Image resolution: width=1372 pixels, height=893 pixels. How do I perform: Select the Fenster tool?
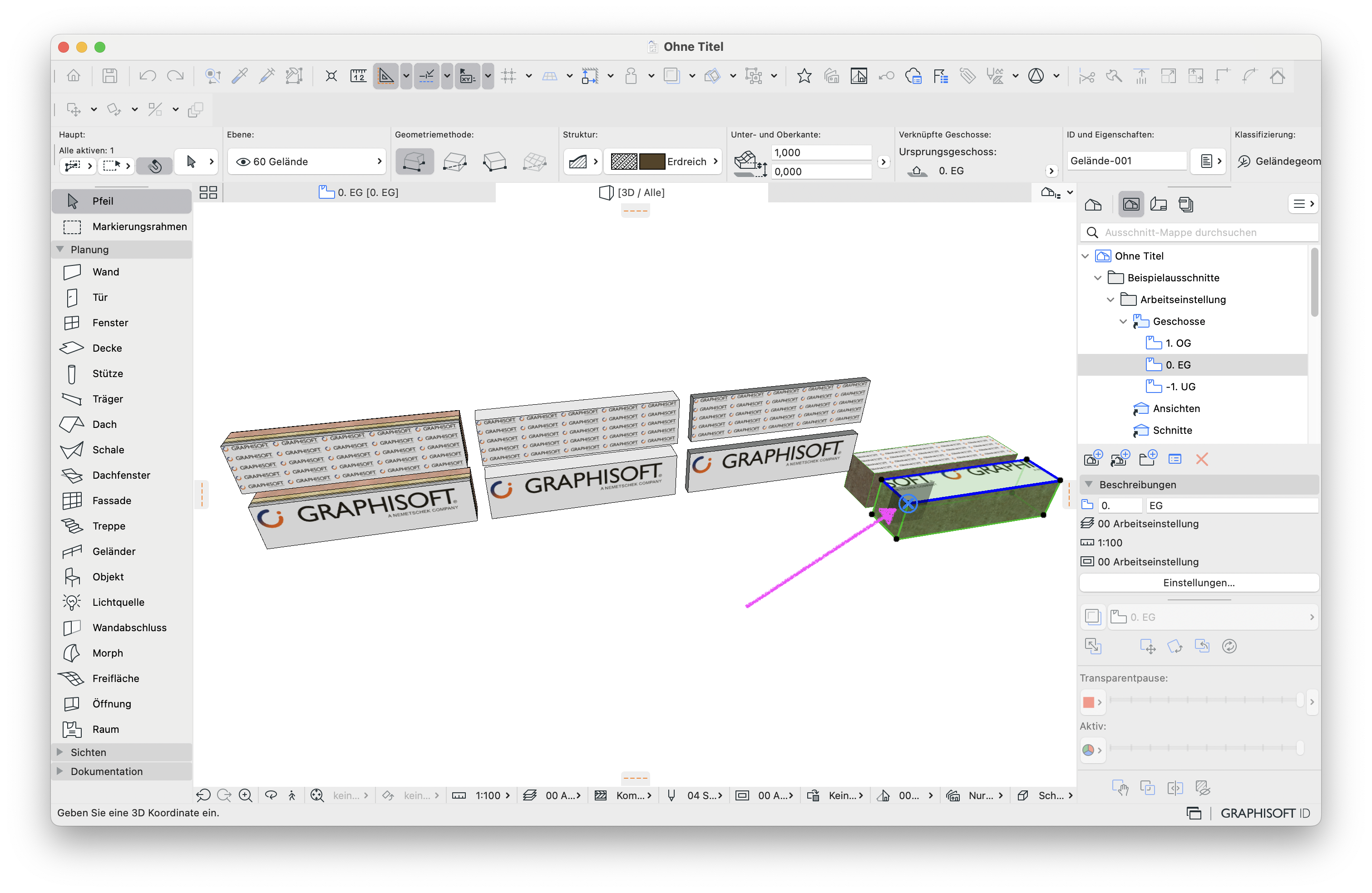(x=121, y=323)
